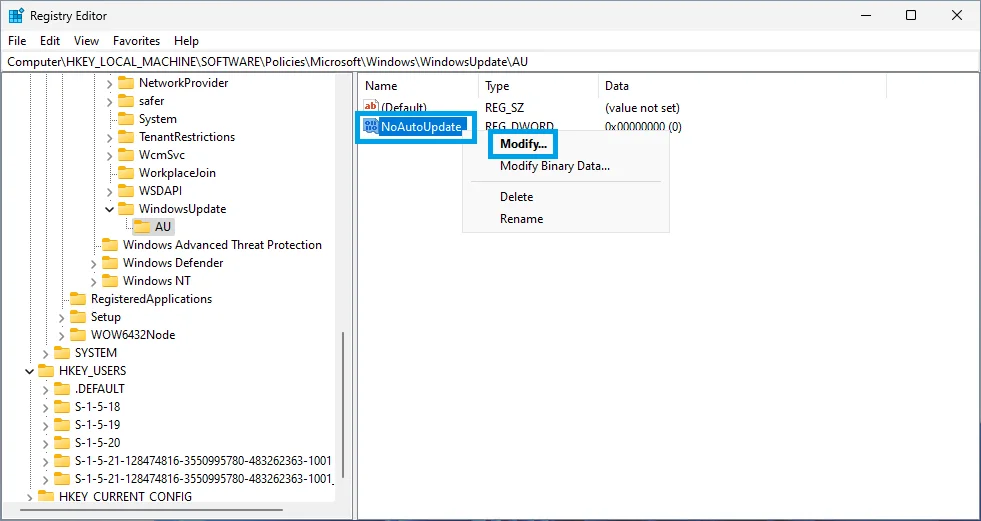Click Modify Binary Data... menu entry
The width and height of the screenshot is (981, 521).
pyautogui.click(x=554, y=166)
